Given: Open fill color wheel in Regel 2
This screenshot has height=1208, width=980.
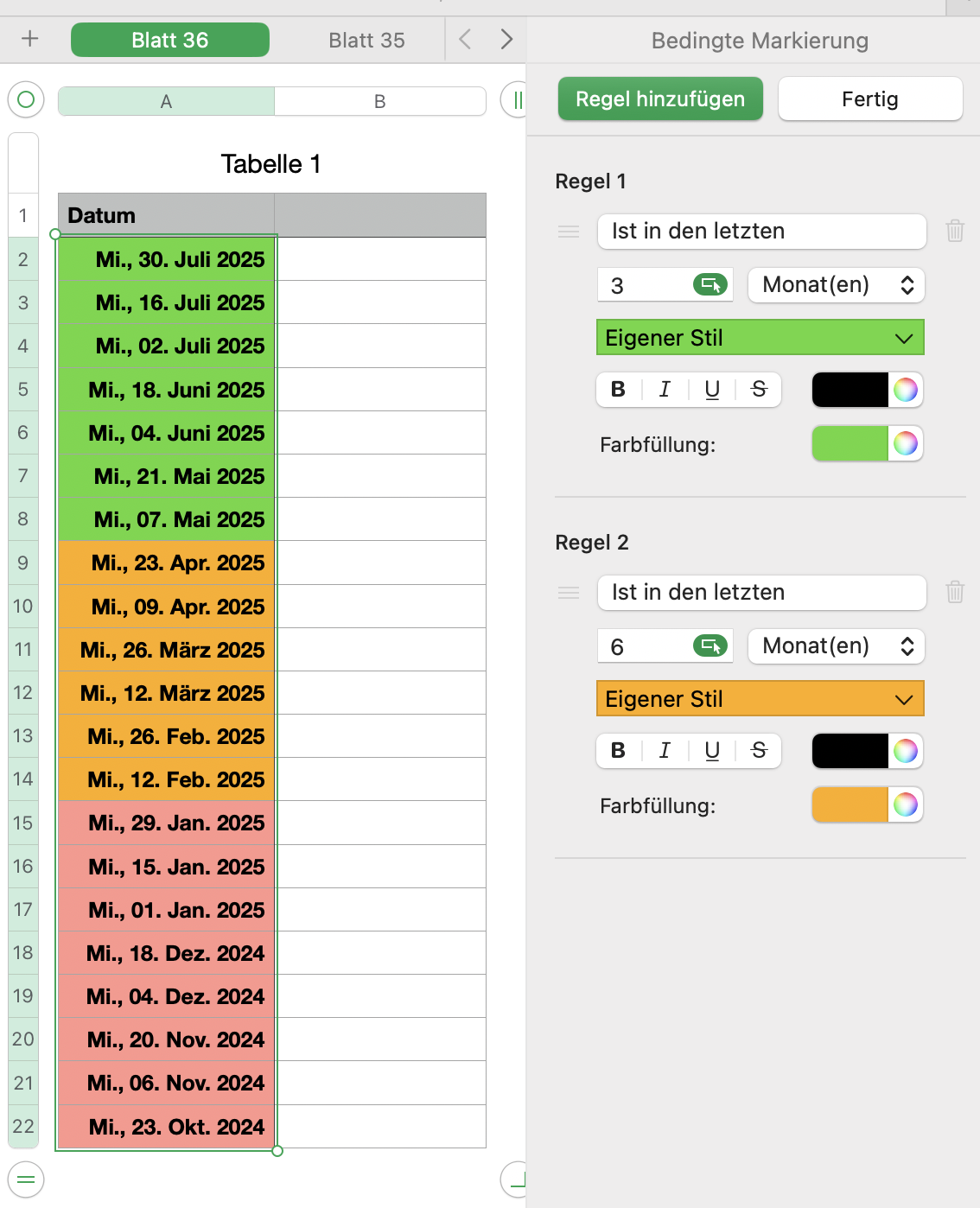Looking at the screenshot, I should pos(905,805).
